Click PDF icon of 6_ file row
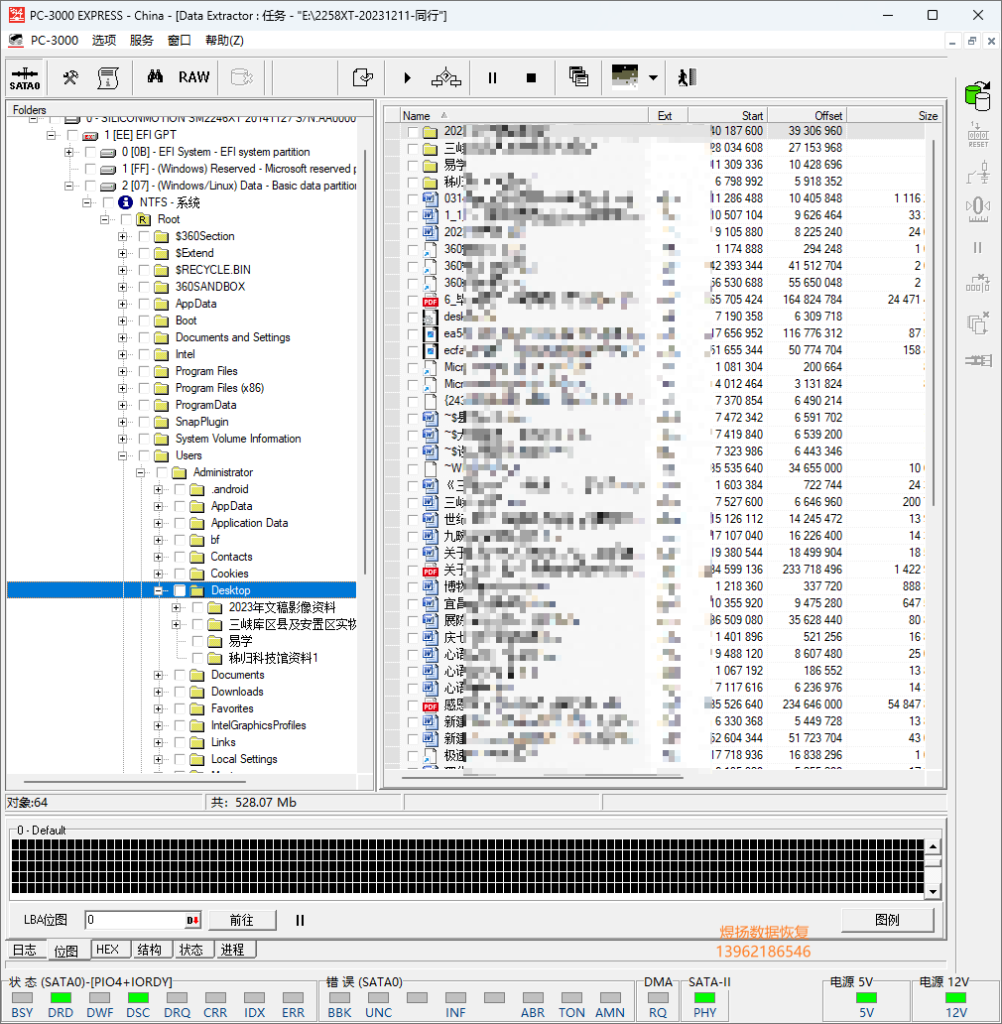The height and width of the screenshot is (1024, 1002). pyautogui.click(x=430, y=300)
